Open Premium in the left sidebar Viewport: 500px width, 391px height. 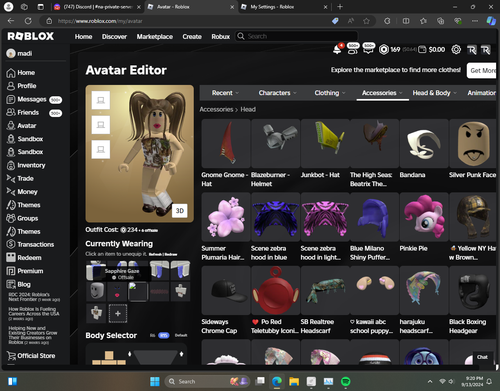25,271
